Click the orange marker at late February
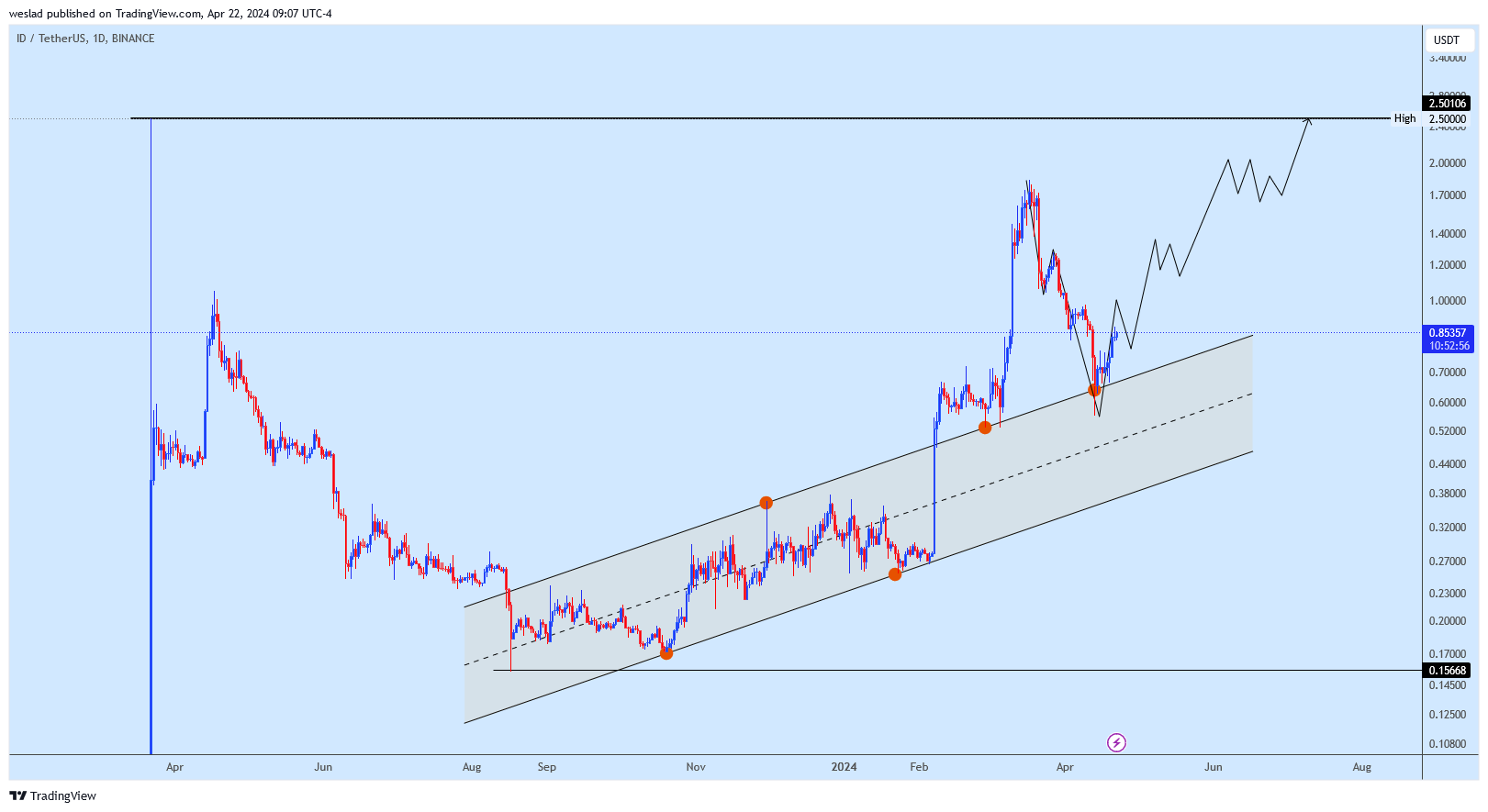This screenshot has width=1488, height=812. click(985, 428)
